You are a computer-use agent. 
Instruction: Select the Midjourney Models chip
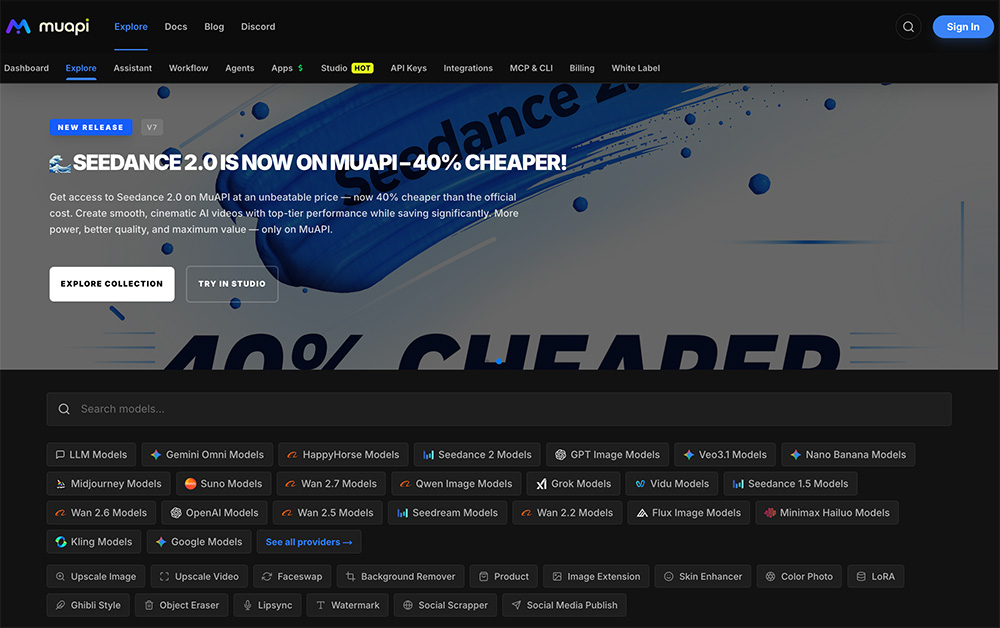pyautogui.click(x=108, y=484)
